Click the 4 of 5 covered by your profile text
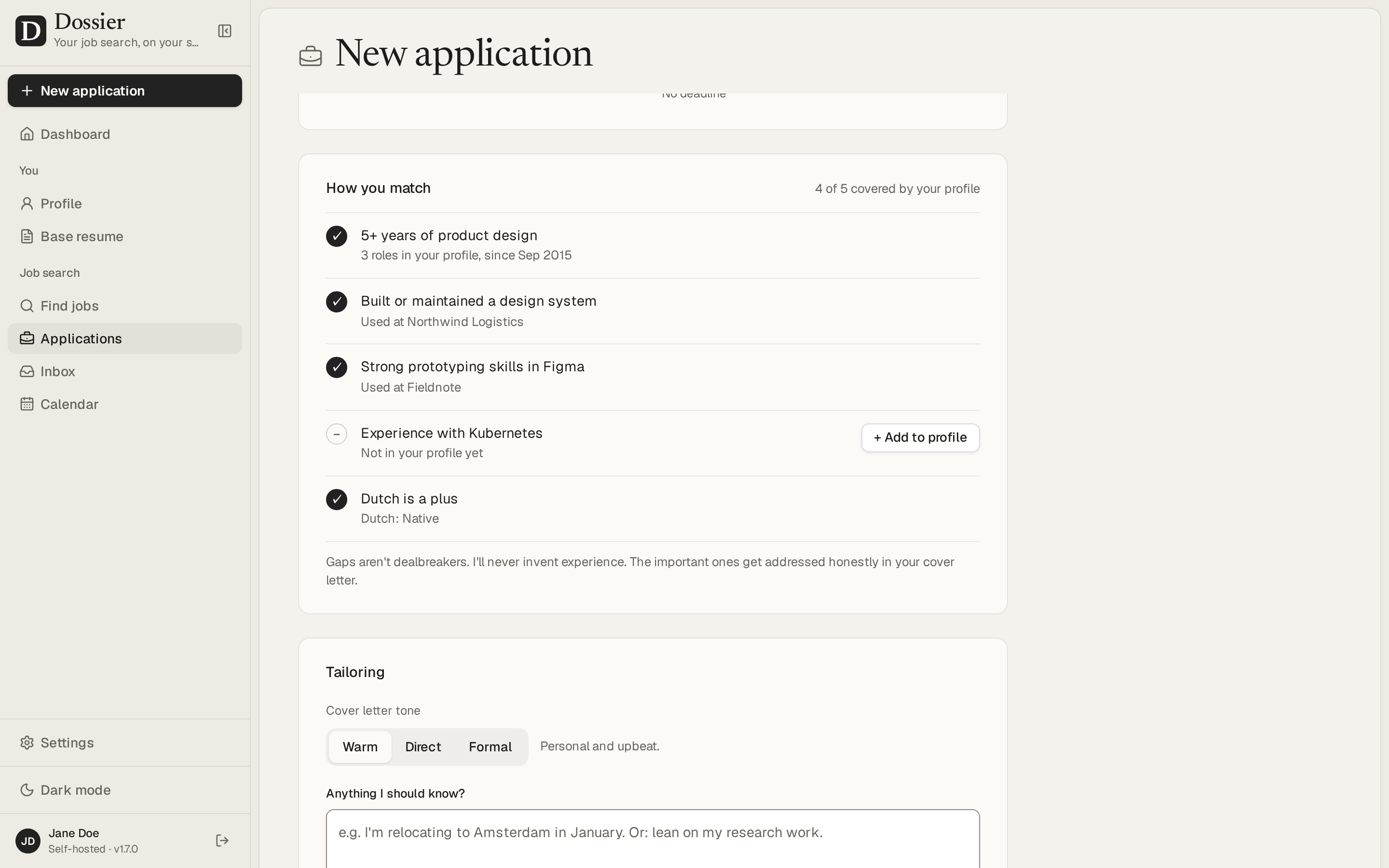Screen dimensions: 1389x868 [x=897, y=189]
